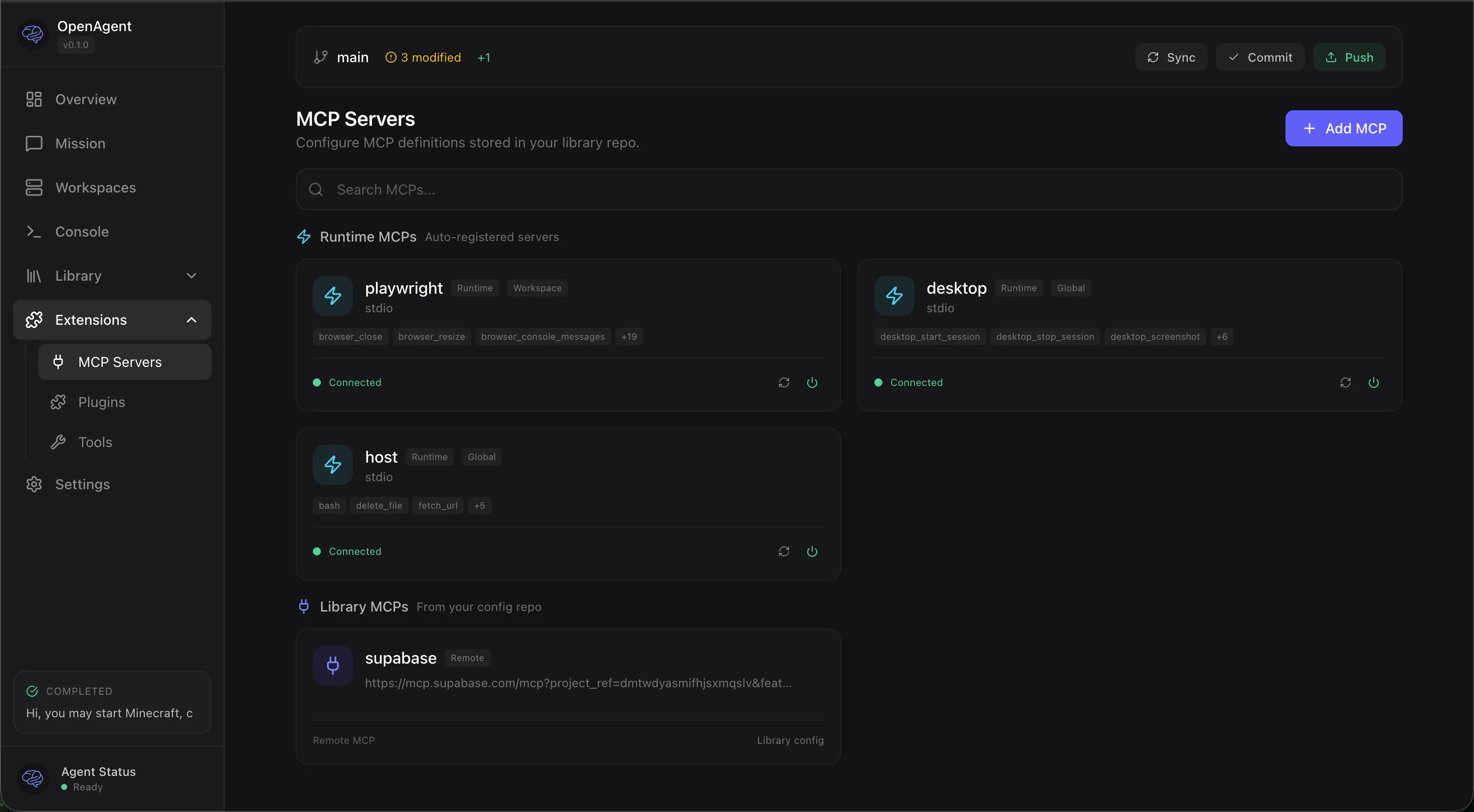Expand the +19 more playwright tools
1474x812 pixels.
coord(629,336)
